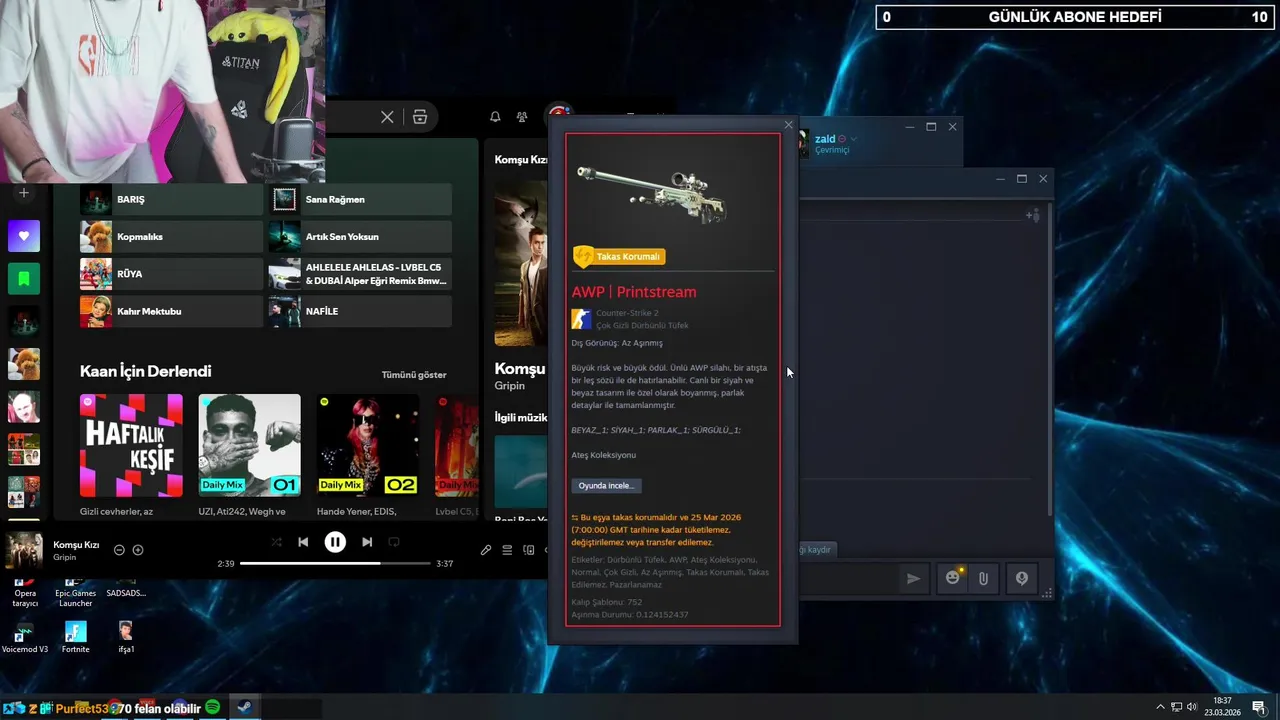Open the Spotify lyrics microphone icon

pyautogui.click(x=486, y=550)
